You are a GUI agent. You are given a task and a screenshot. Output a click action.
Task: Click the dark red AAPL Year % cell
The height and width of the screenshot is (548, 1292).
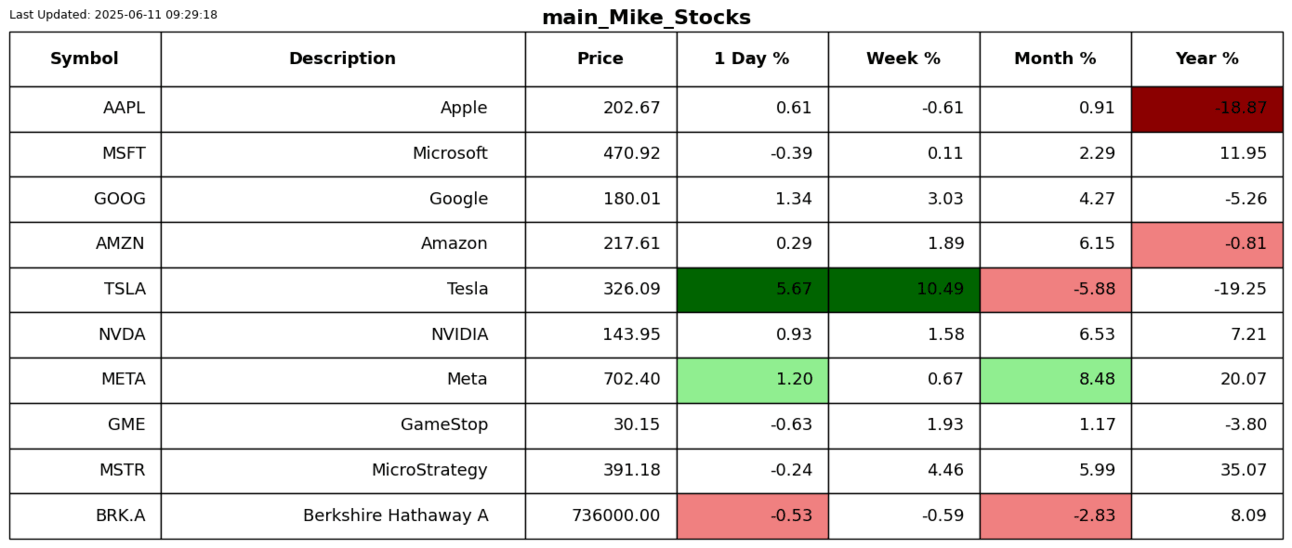coord(1207,109)
